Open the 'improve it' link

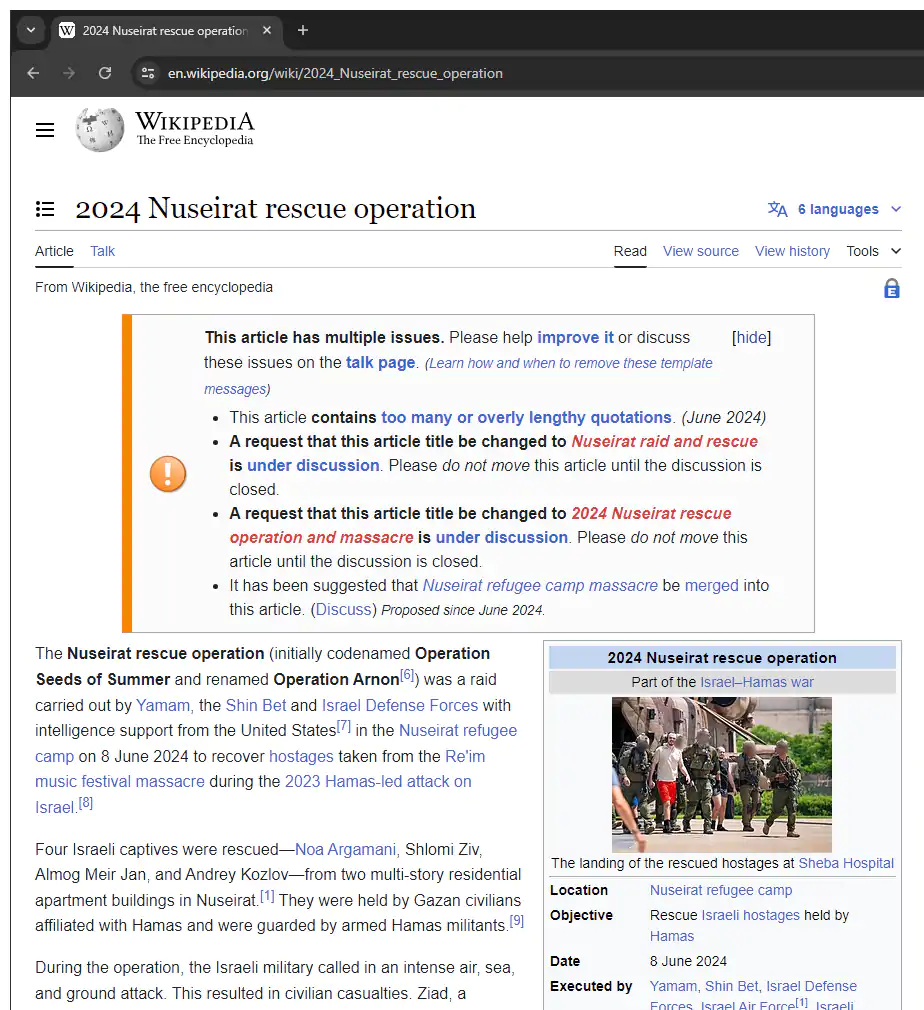(x=575, y=338)
